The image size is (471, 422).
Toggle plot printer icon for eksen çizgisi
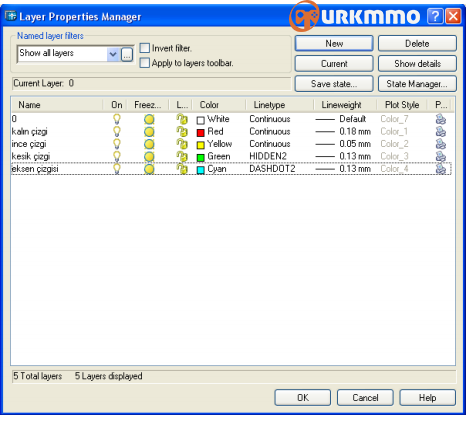(441, 169)
